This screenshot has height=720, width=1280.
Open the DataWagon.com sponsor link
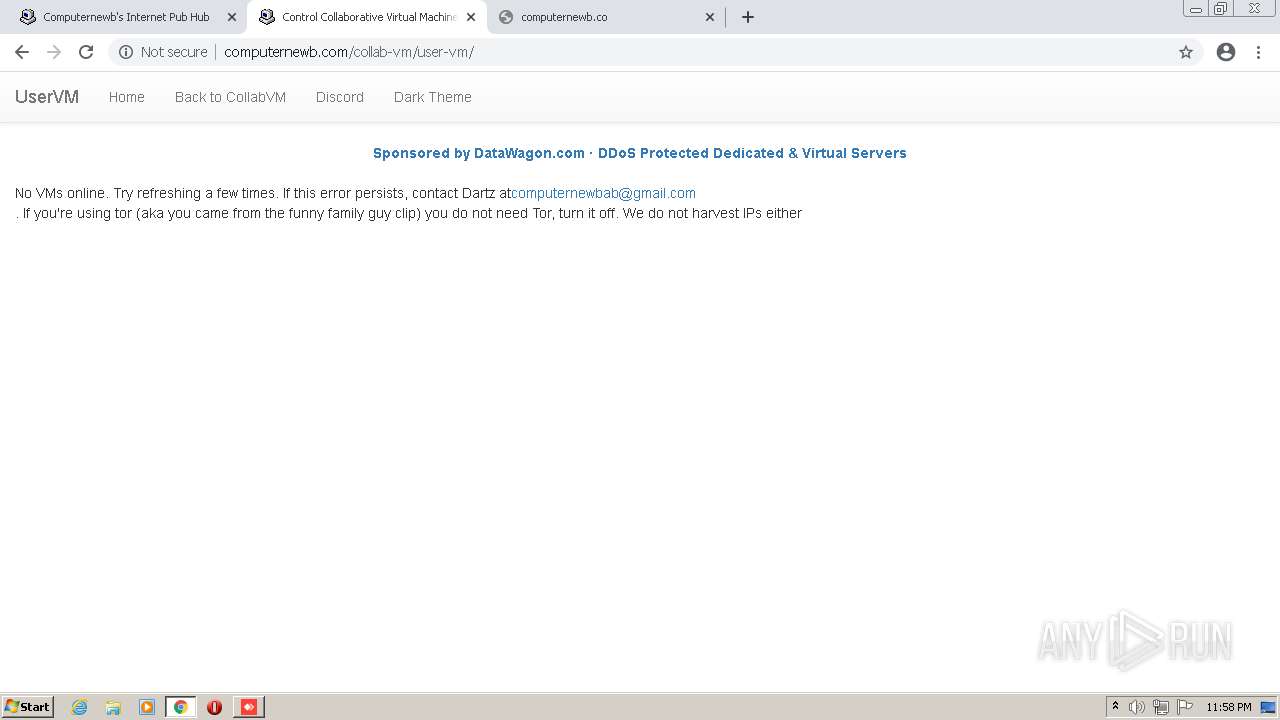point(640,153)
